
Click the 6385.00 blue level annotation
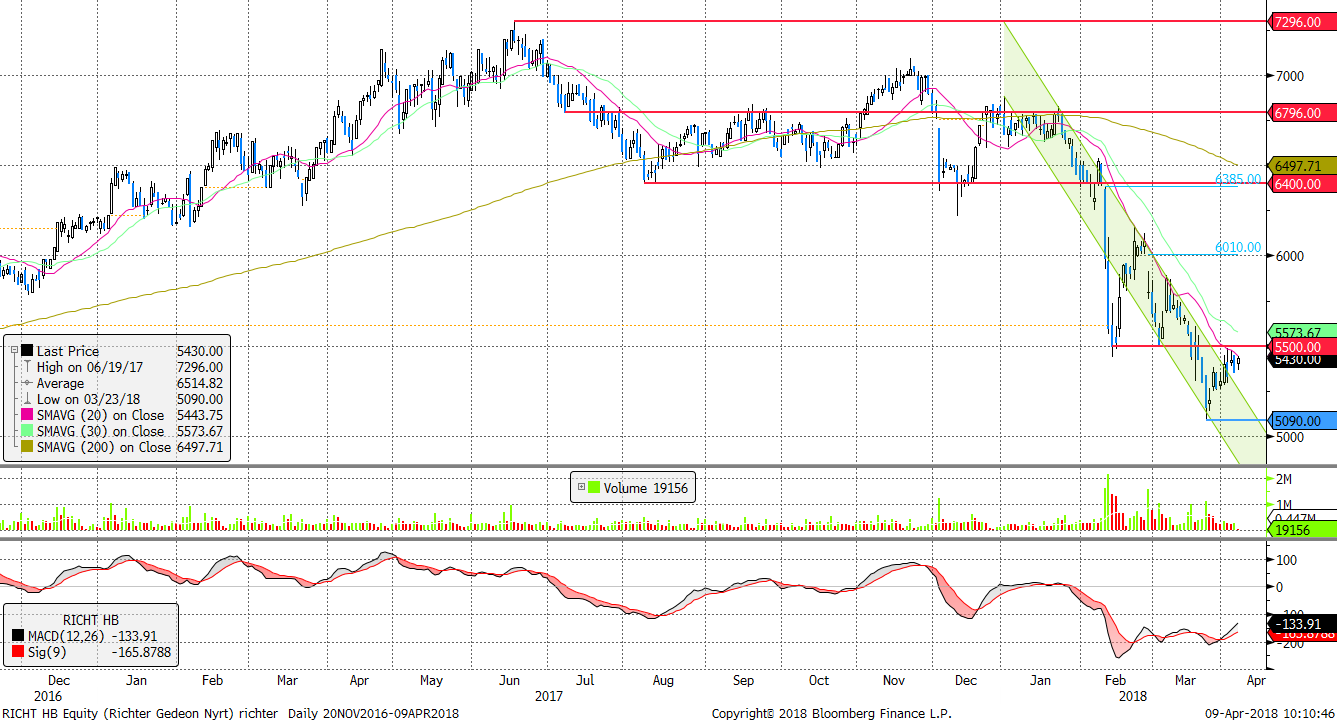click(x=1238, y=178)
